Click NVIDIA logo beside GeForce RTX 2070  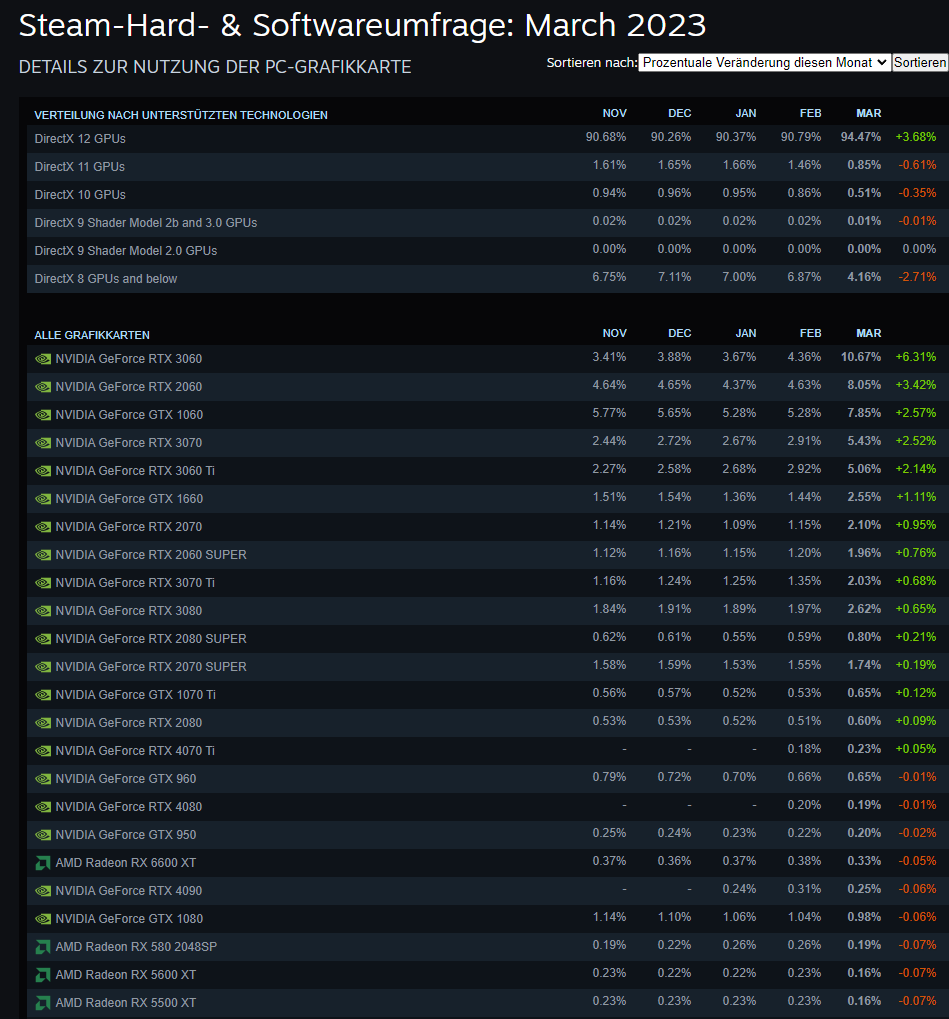point(43,526)
